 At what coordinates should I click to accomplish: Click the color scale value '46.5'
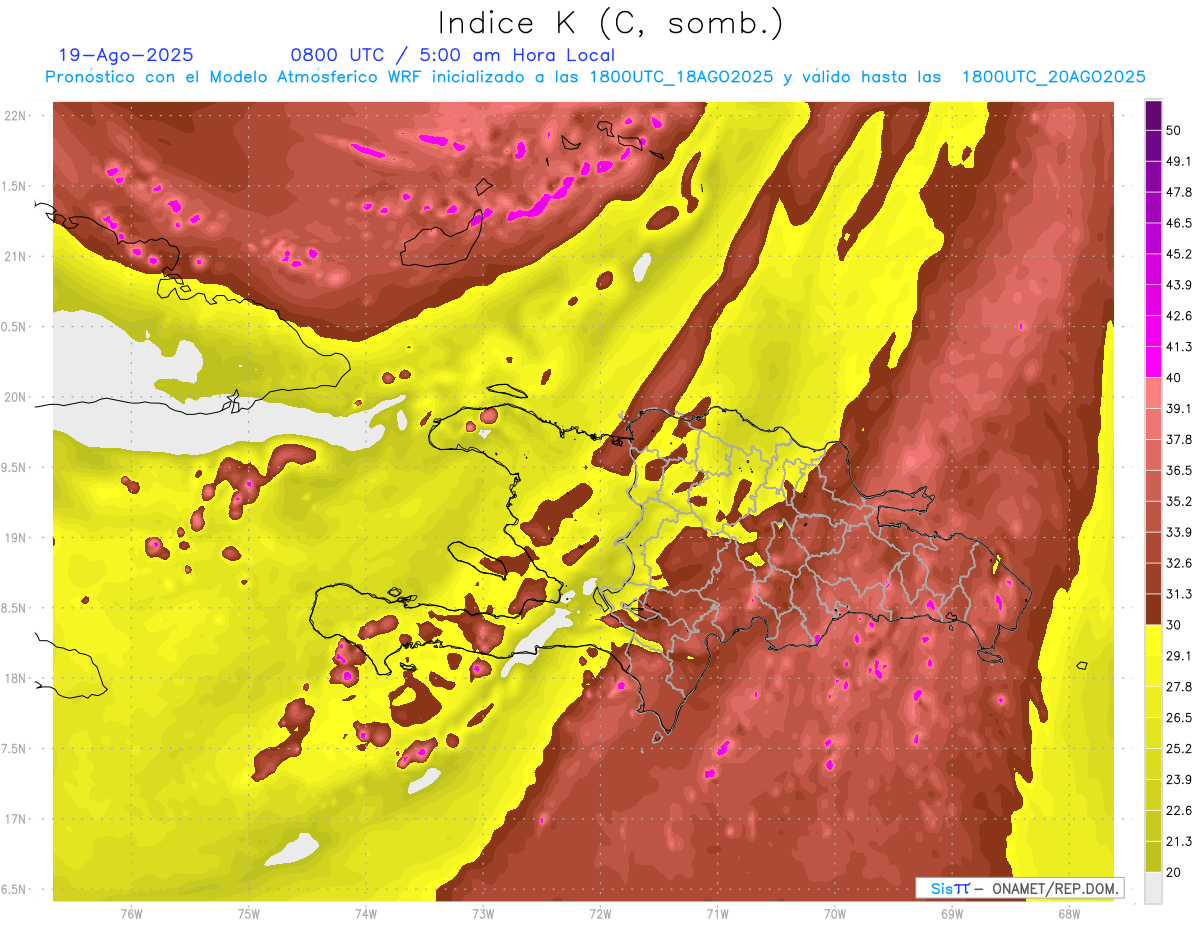pos(1179,224)
